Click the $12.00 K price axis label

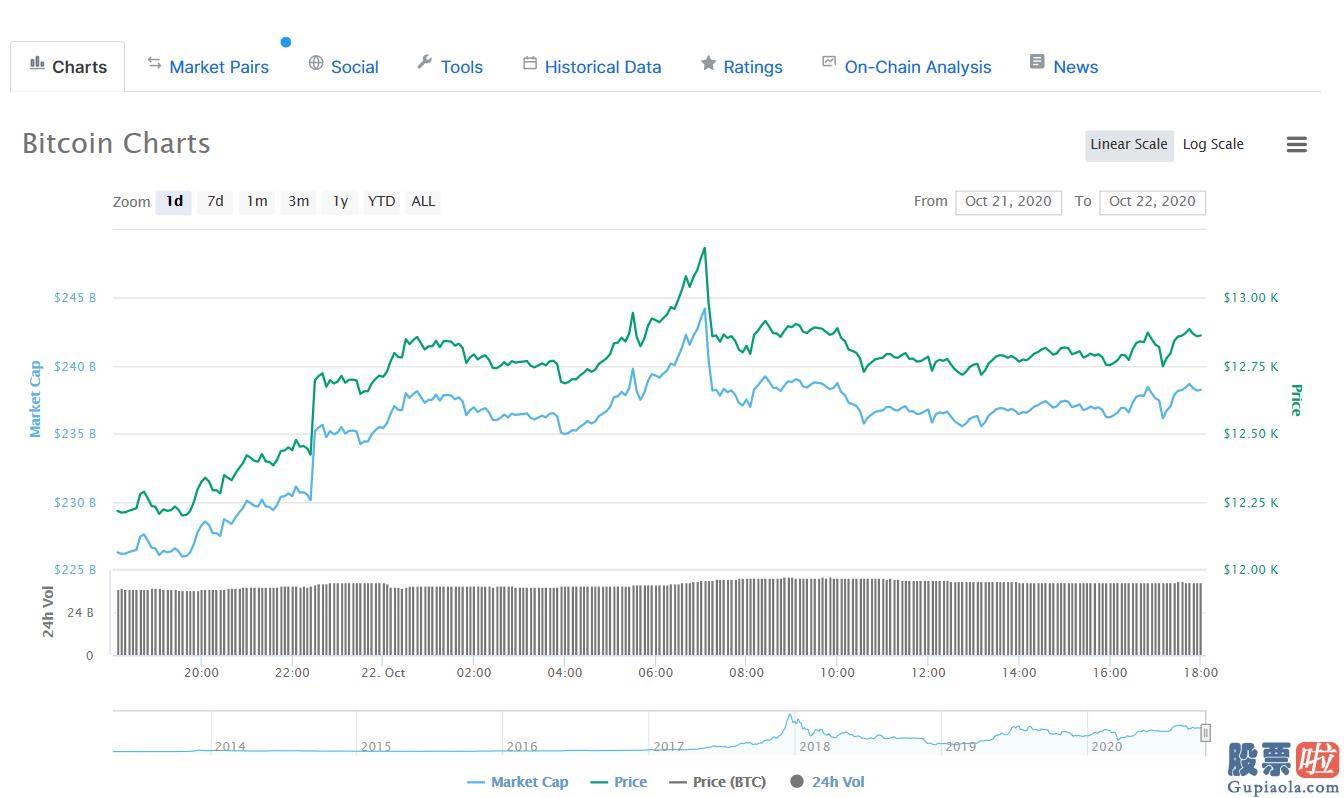(1251, 570)
